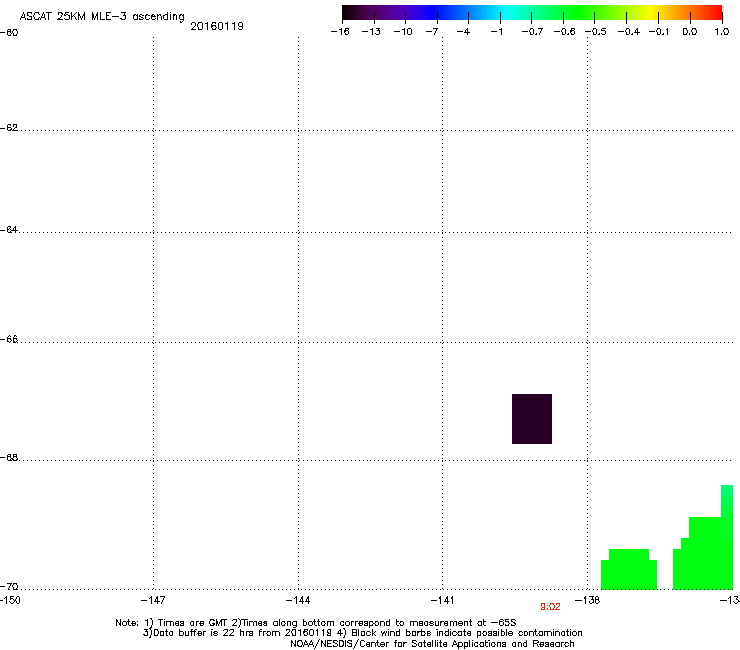The height and width of the screenshot is (650, 740).
Task: Click the -0.5 color bar label
Action: (x=596, y=32)
